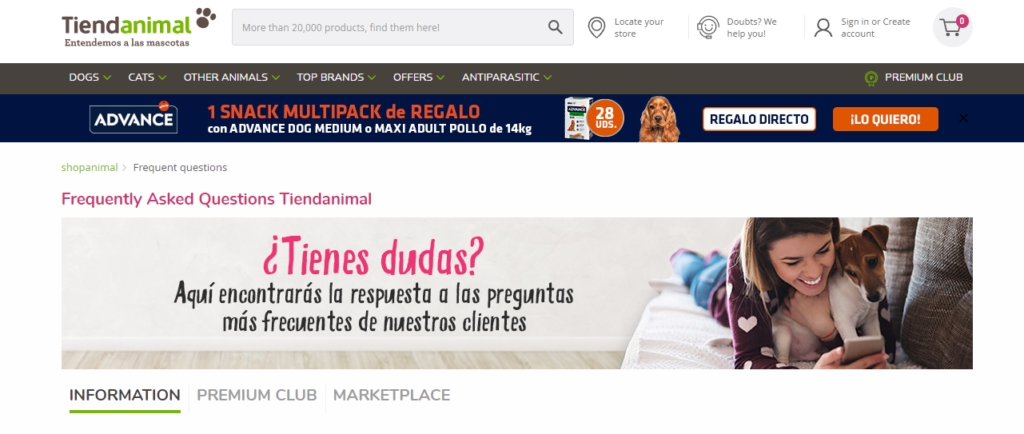Select the Information tab
1024x434 pixels.
(125, 395)
